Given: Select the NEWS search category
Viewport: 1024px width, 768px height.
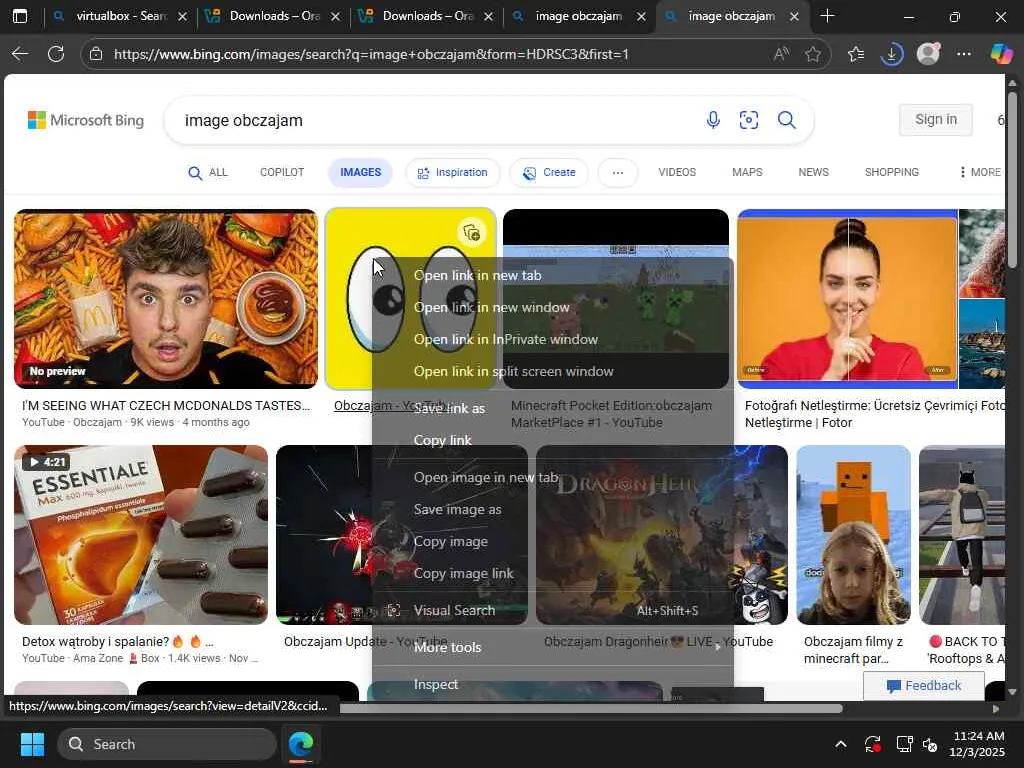Looking at the screenshot, I should pos(813,172).
